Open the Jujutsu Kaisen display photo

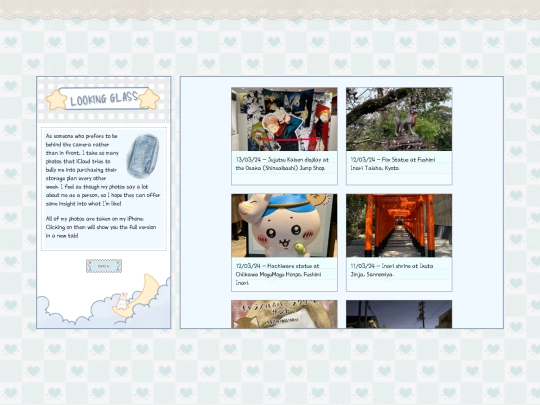(x=284, y=119)
